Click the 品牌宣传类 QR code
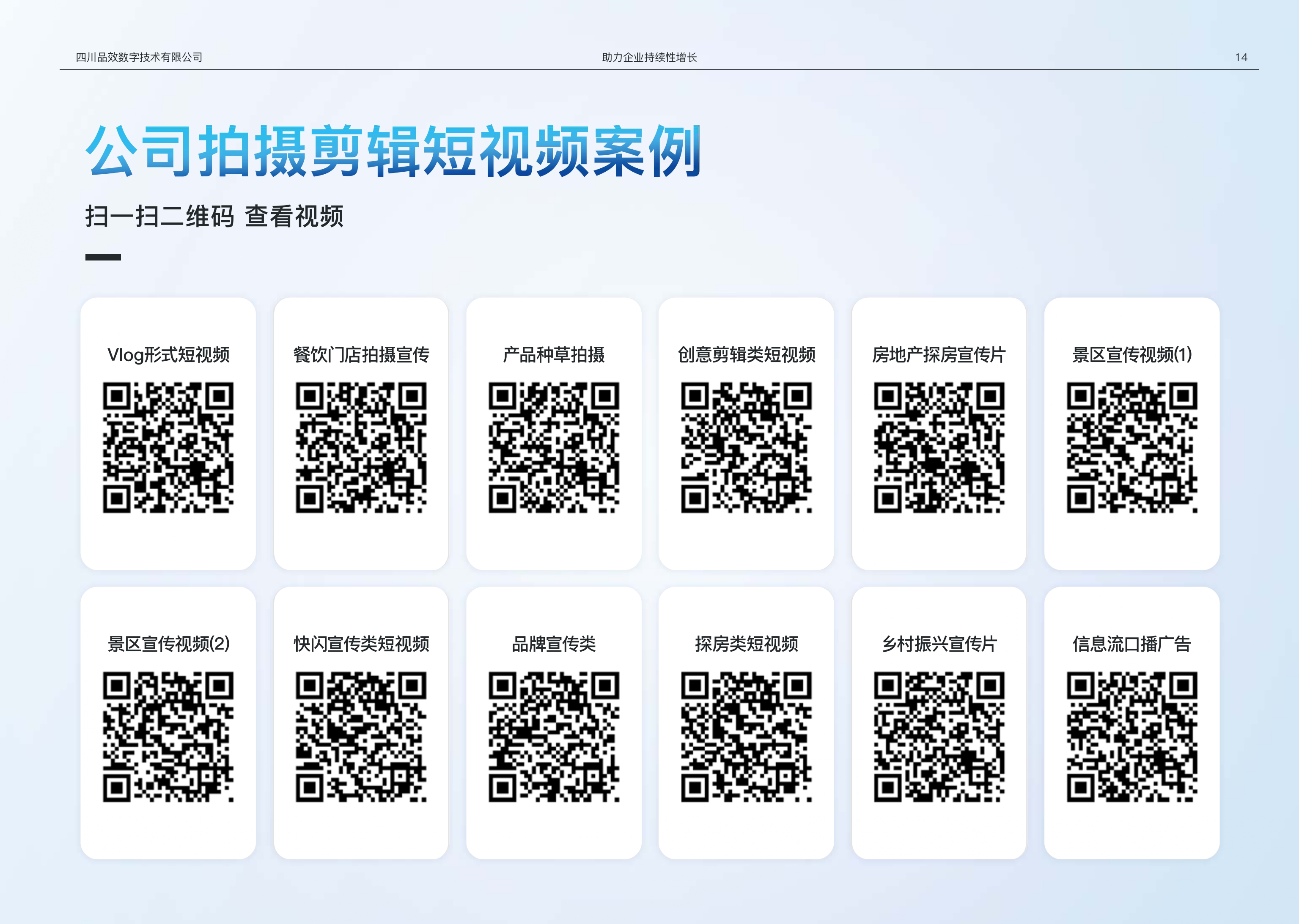Viewport: 1299px width, 924px height. pos(554,737)
